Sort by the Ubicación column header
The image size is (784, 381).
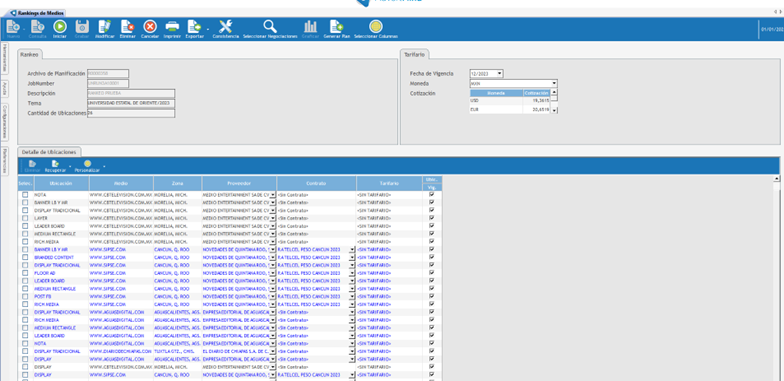(61, 184)
